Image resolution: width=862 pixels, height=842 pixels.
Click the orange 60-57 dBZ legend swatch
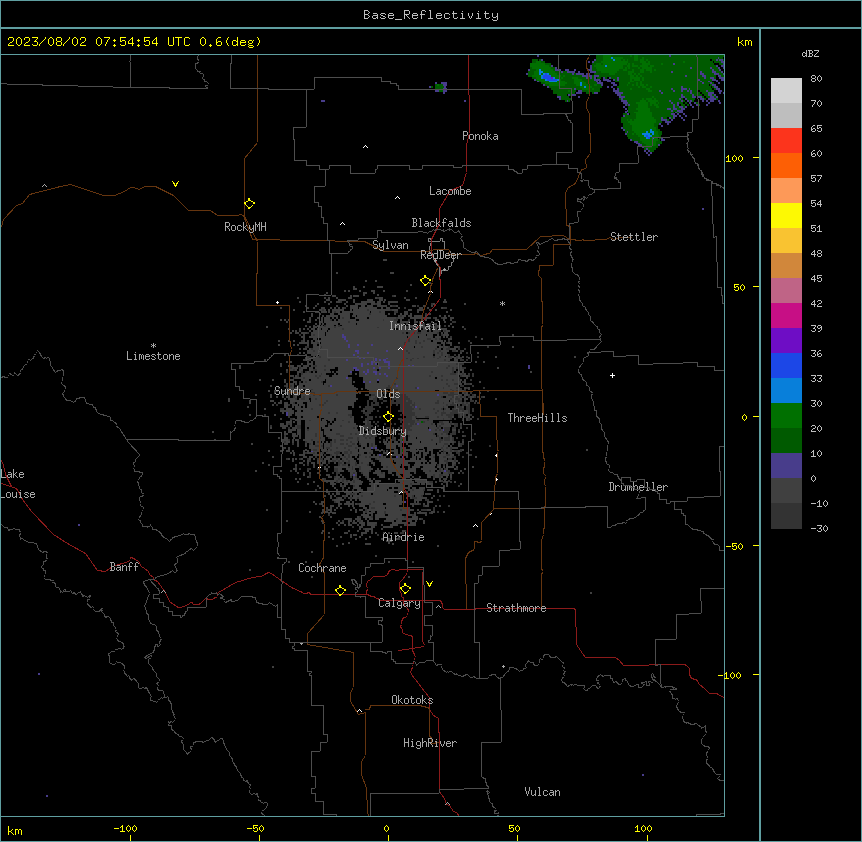click(786, 165)
